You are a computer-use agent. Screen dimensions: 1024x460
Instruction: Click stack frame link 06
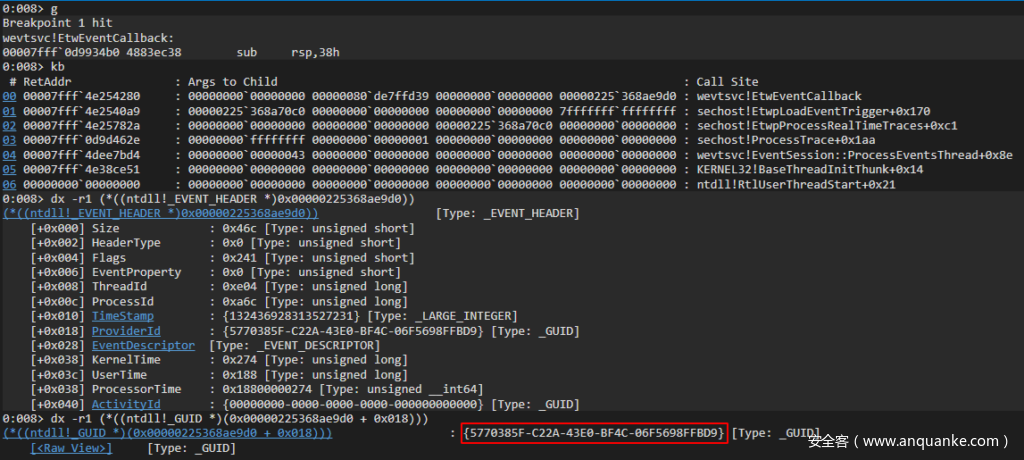9,185
